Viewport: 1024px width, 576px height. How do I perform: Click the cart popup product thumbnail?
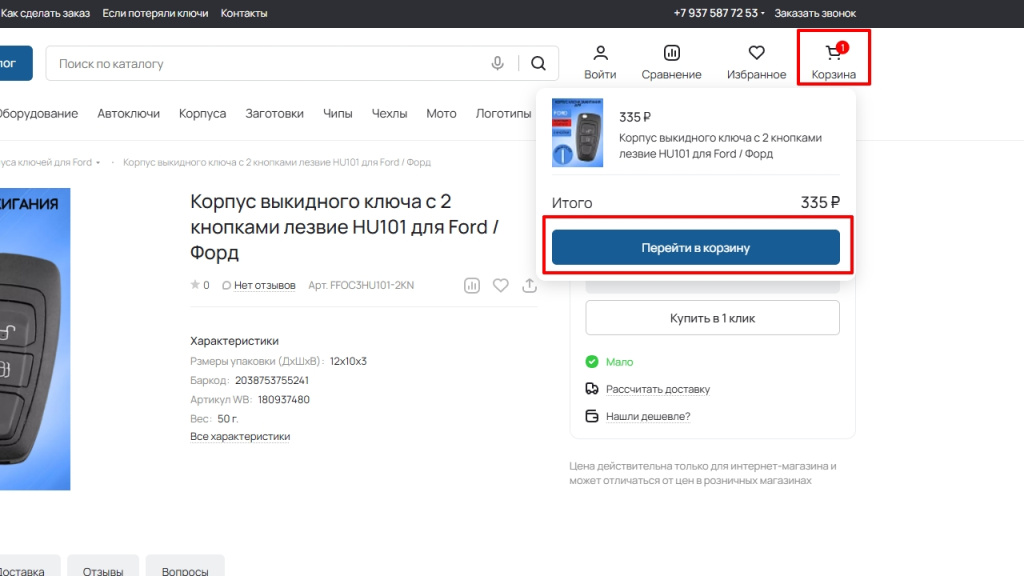point(577,132)
